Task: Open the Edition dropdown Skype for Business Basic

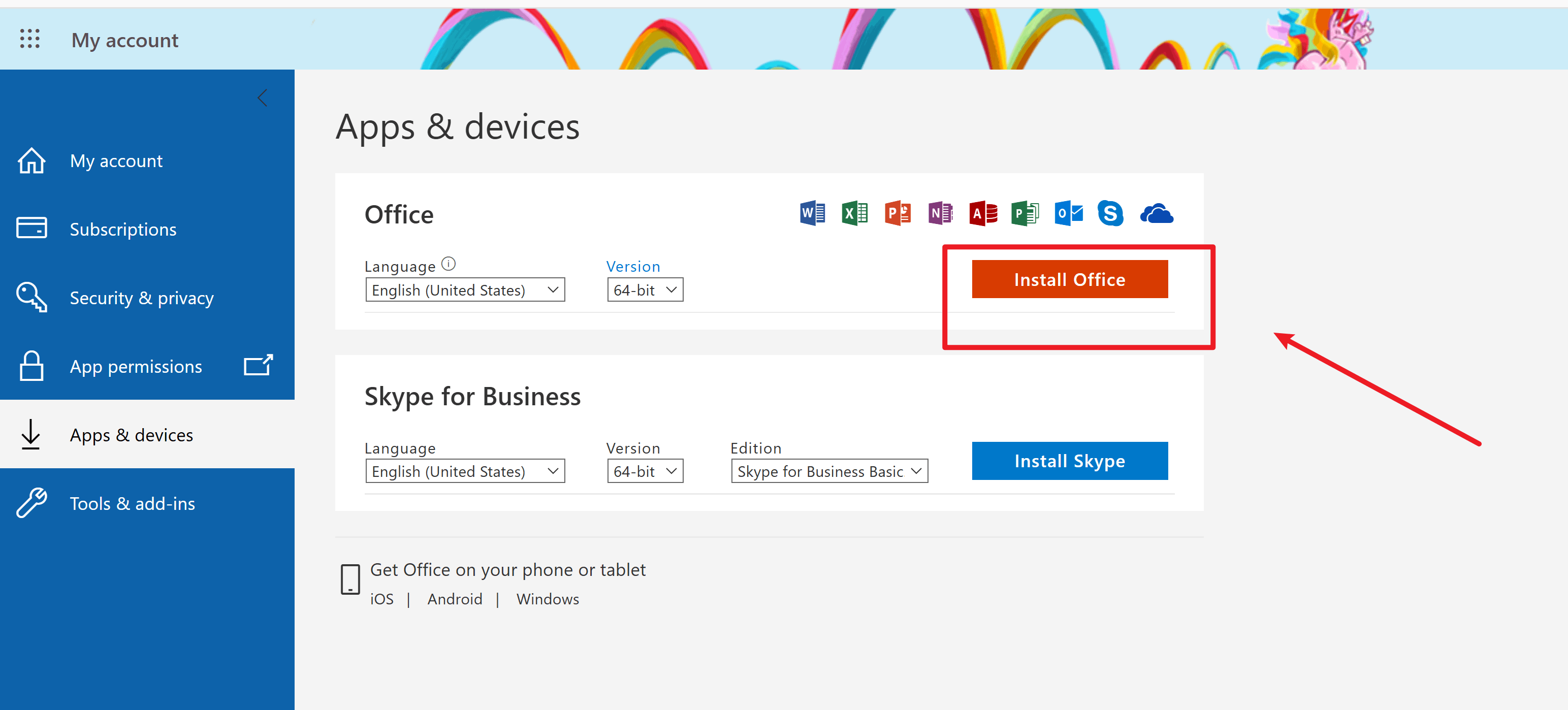Action: click(x=829, y=471)
